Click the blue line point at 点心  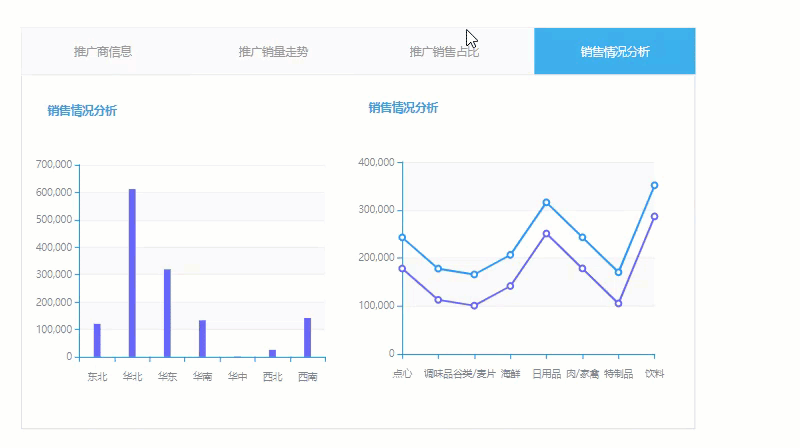(402, 238)
